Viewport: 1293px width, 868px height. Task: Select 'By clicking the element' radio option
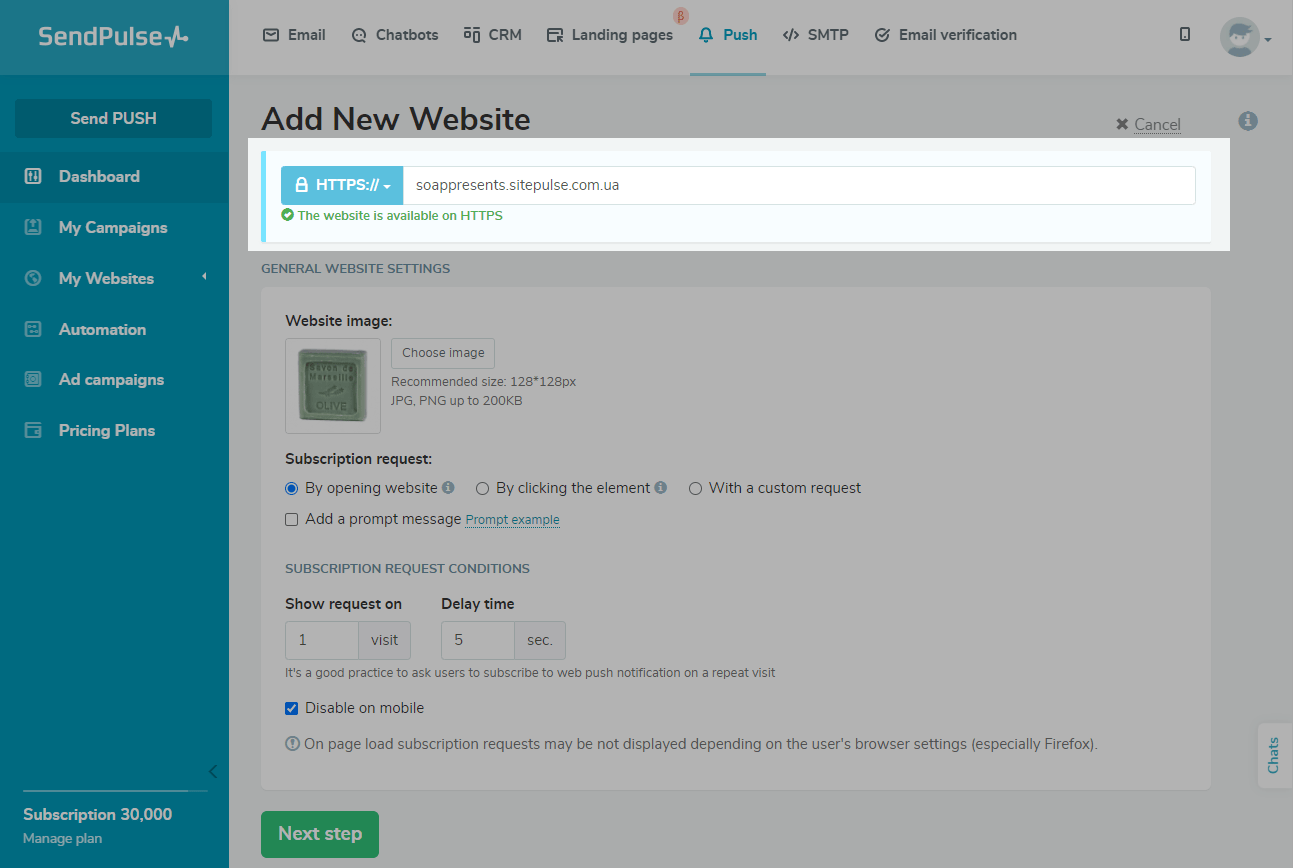tap(483, 489)
